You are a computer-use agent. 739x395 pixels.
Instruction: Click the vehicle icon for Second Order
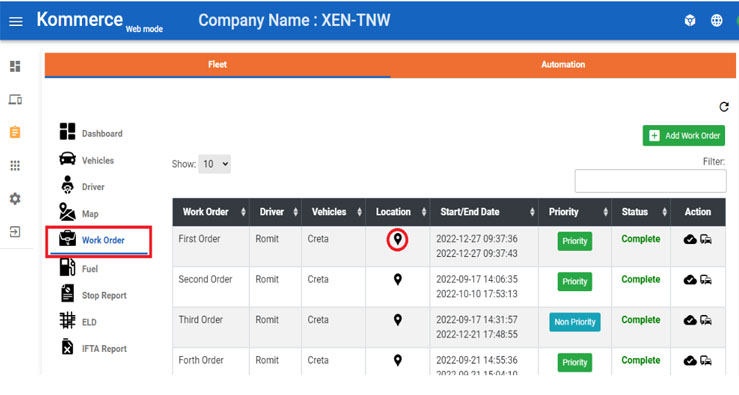[706, 280]
